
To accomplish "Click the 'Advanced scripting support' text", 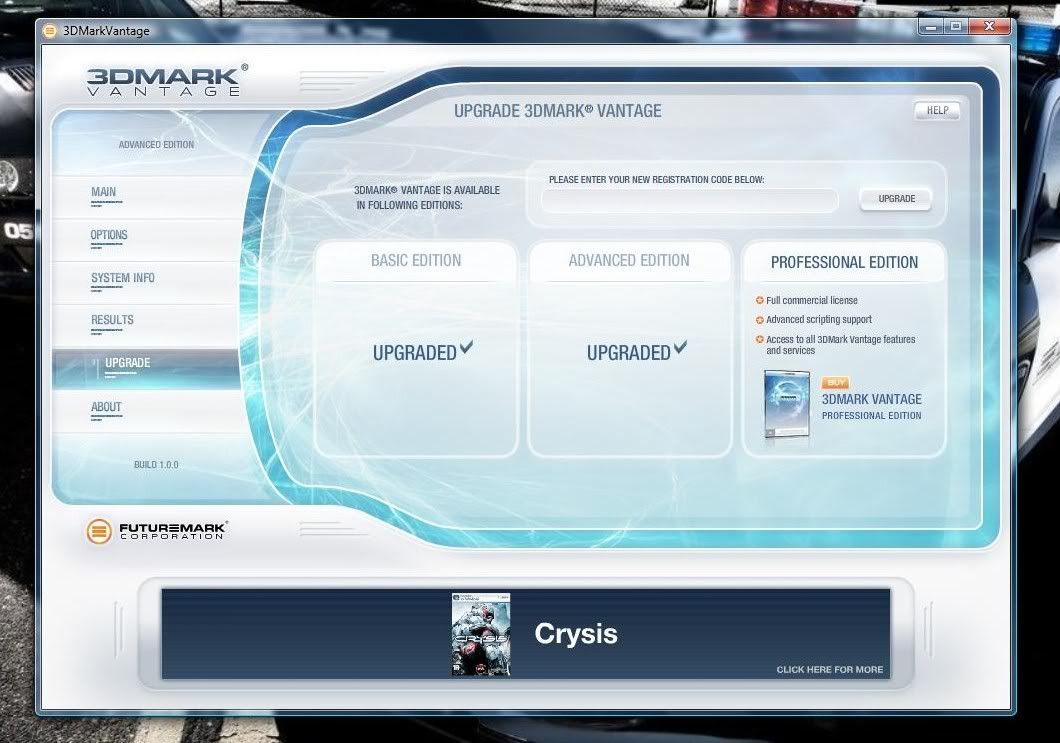I will [x=819, y=319].
